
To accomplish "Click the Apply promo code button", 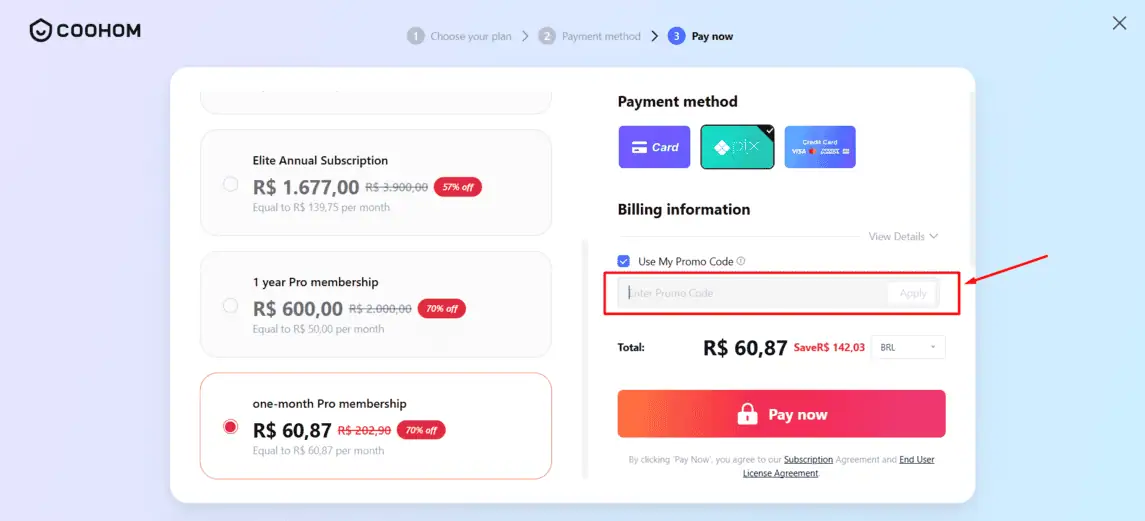I will pyautogui.click(x=913, y=293).
